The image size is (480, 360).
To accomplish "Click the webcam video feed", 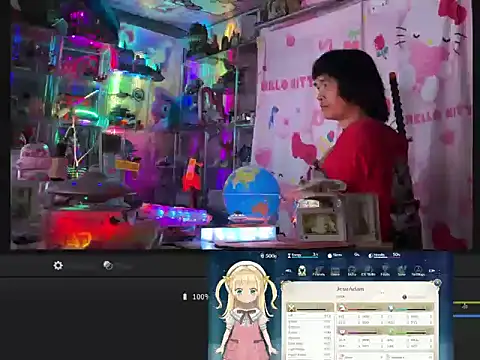I will click(x=241, y=124).
